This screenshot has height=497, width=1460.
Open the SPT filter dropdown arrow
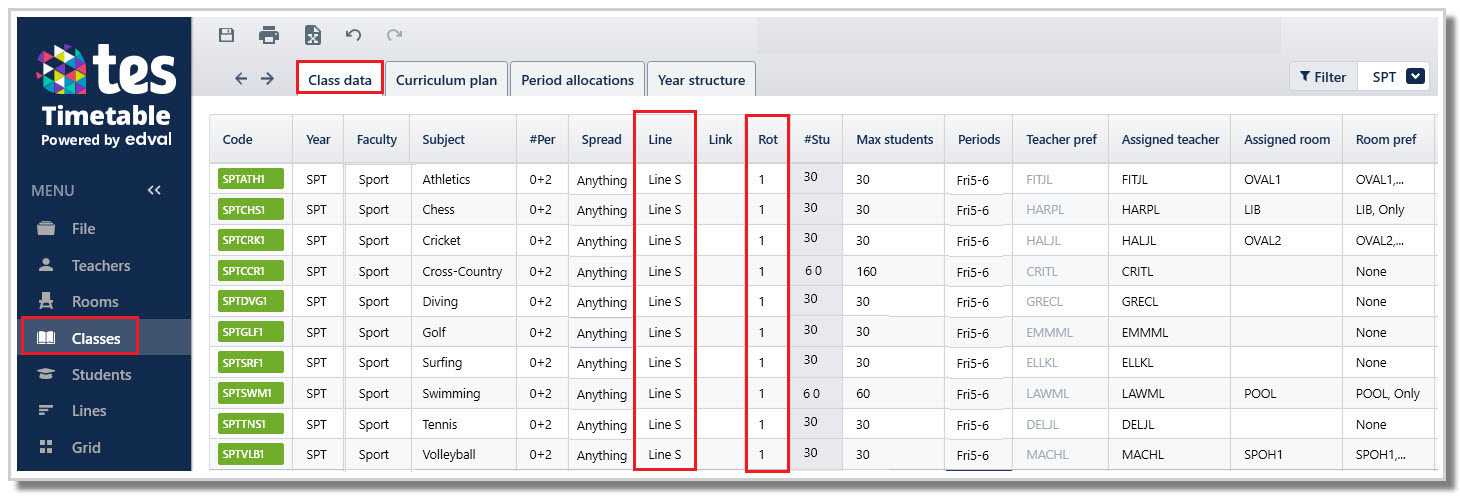tap(1415, 76)
